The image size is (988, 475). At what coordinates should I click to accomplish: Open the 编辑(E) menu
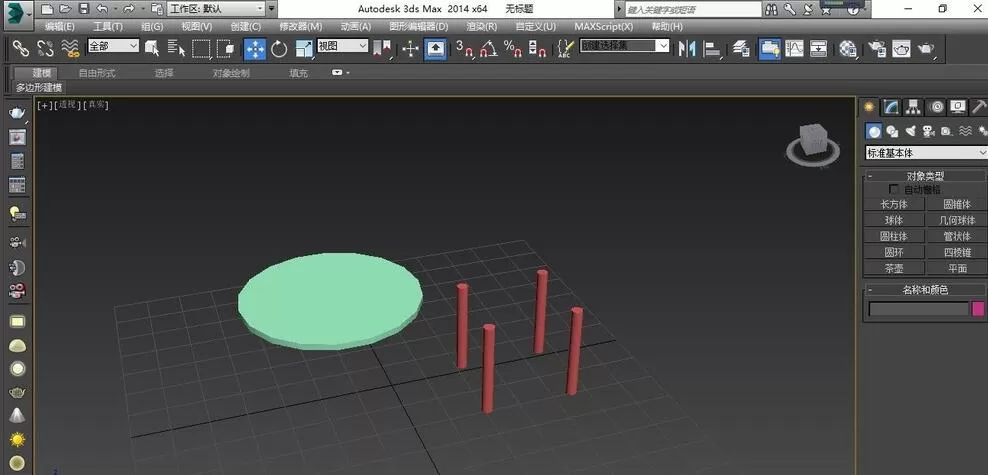(x=60, y=26)
